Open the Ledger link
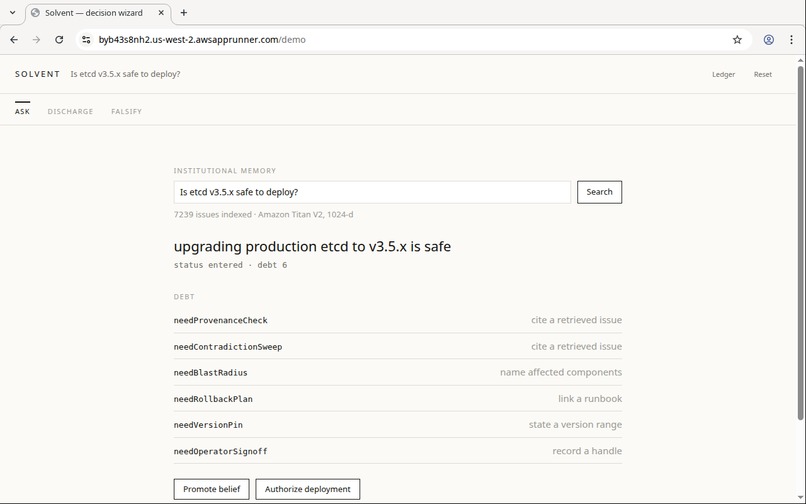The width and height of the screenshot is (806, 504). (723, 75)
